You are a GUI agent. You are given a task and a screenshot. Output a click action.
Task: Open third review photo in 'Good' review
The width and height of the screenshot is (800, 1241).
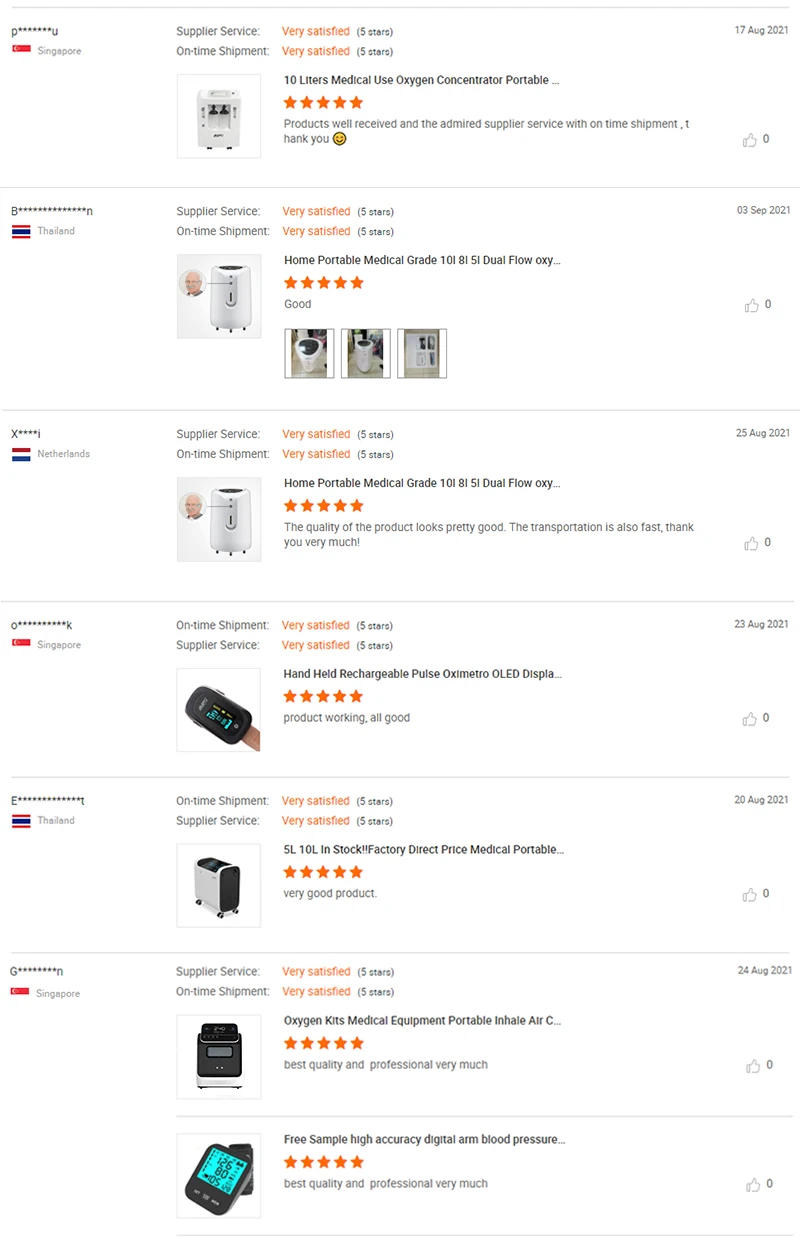click(x=421, y=353)
